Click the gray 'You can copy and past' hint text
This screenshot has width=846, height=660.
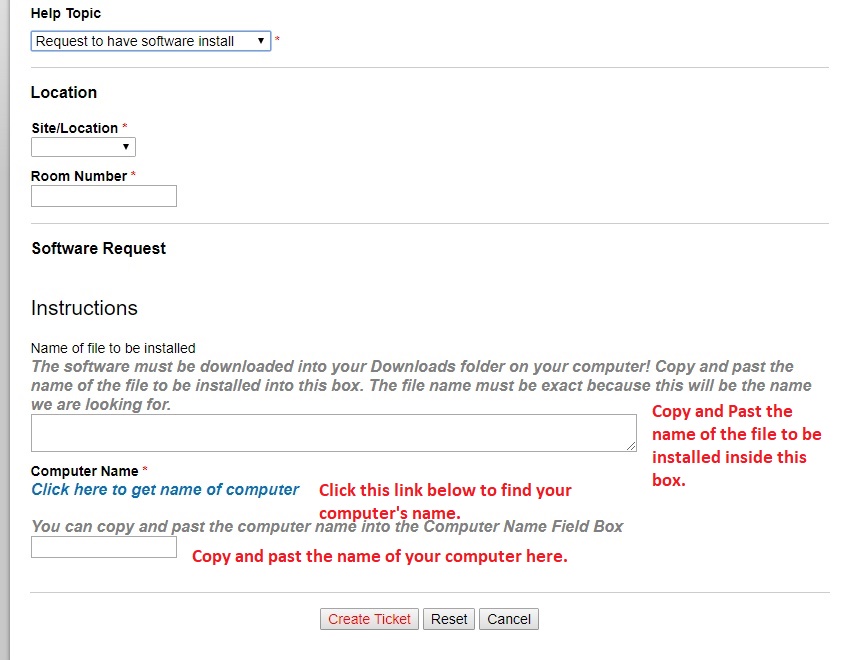click(x=327, y=526)
